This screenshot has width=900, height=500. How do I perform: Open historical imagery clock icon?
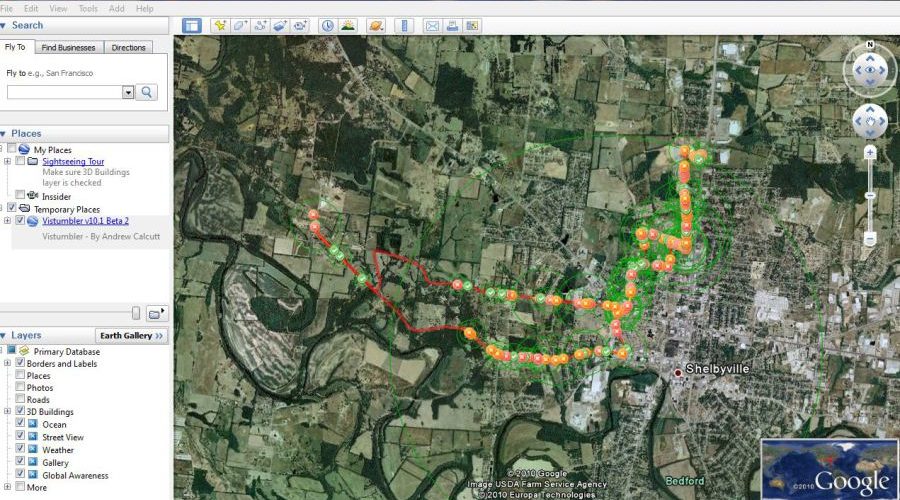(x=327, y=25)
